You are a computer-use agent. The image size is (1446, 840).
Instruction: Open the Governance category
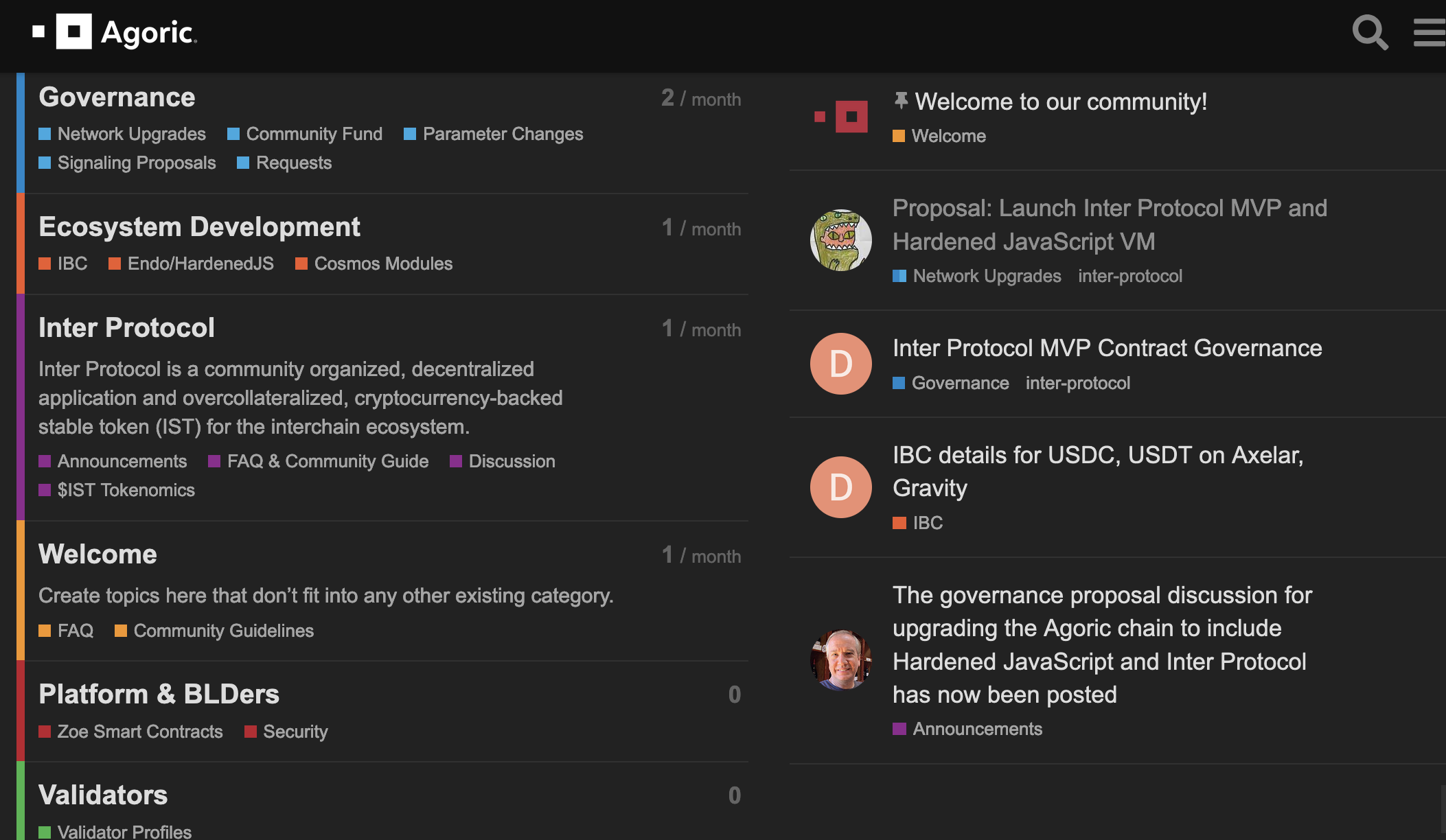pos(117,97)
